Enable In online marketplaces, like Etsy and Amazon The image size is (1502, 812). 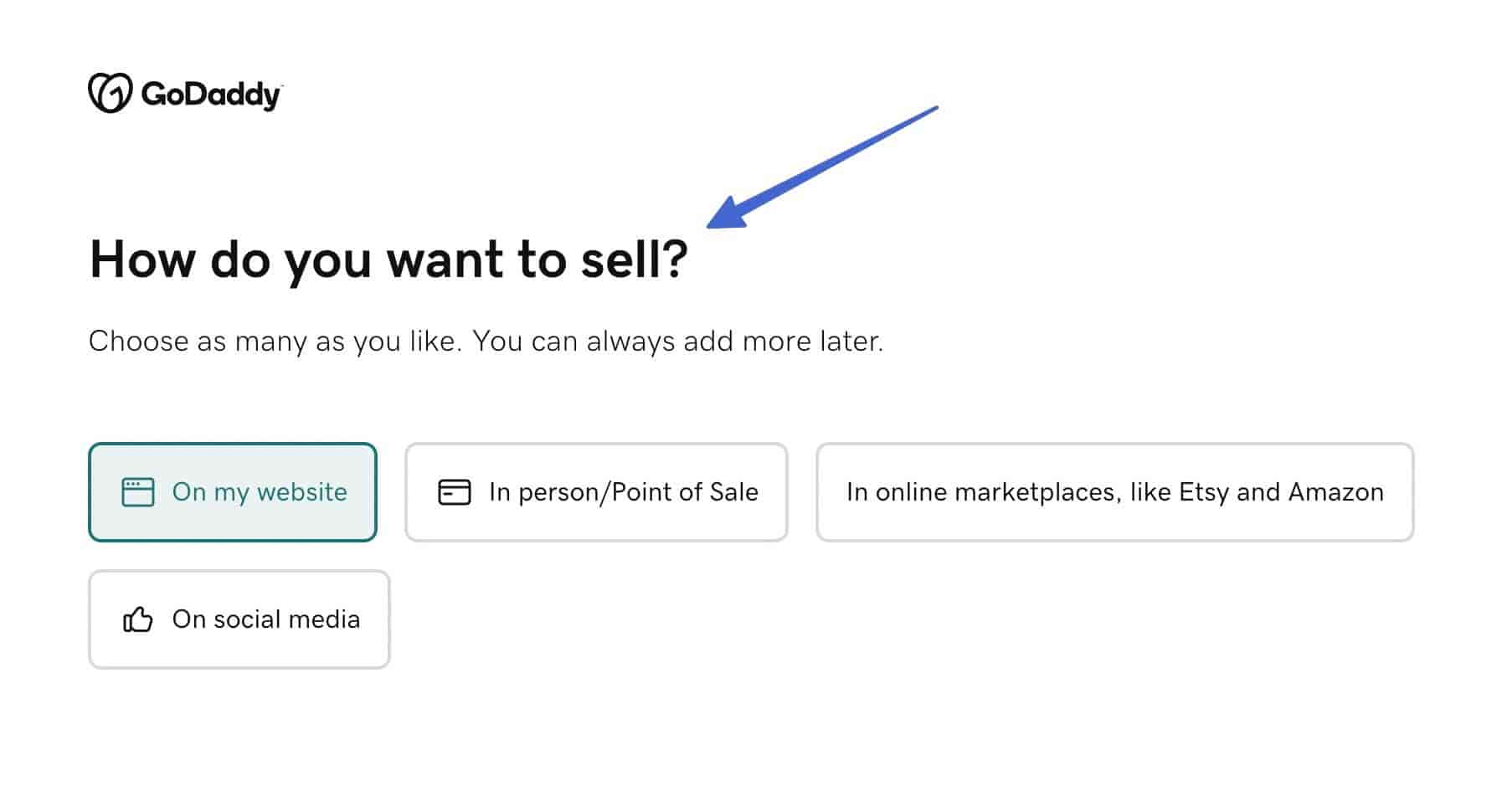pos(1115,492)
